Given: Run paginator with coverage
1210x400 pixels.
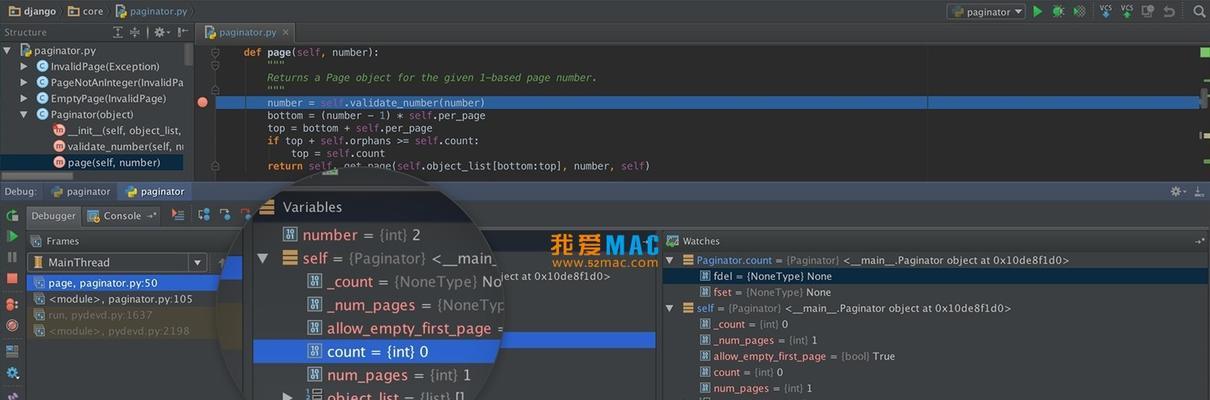Looking at the screenshot, I should [x=1079, y=12].
